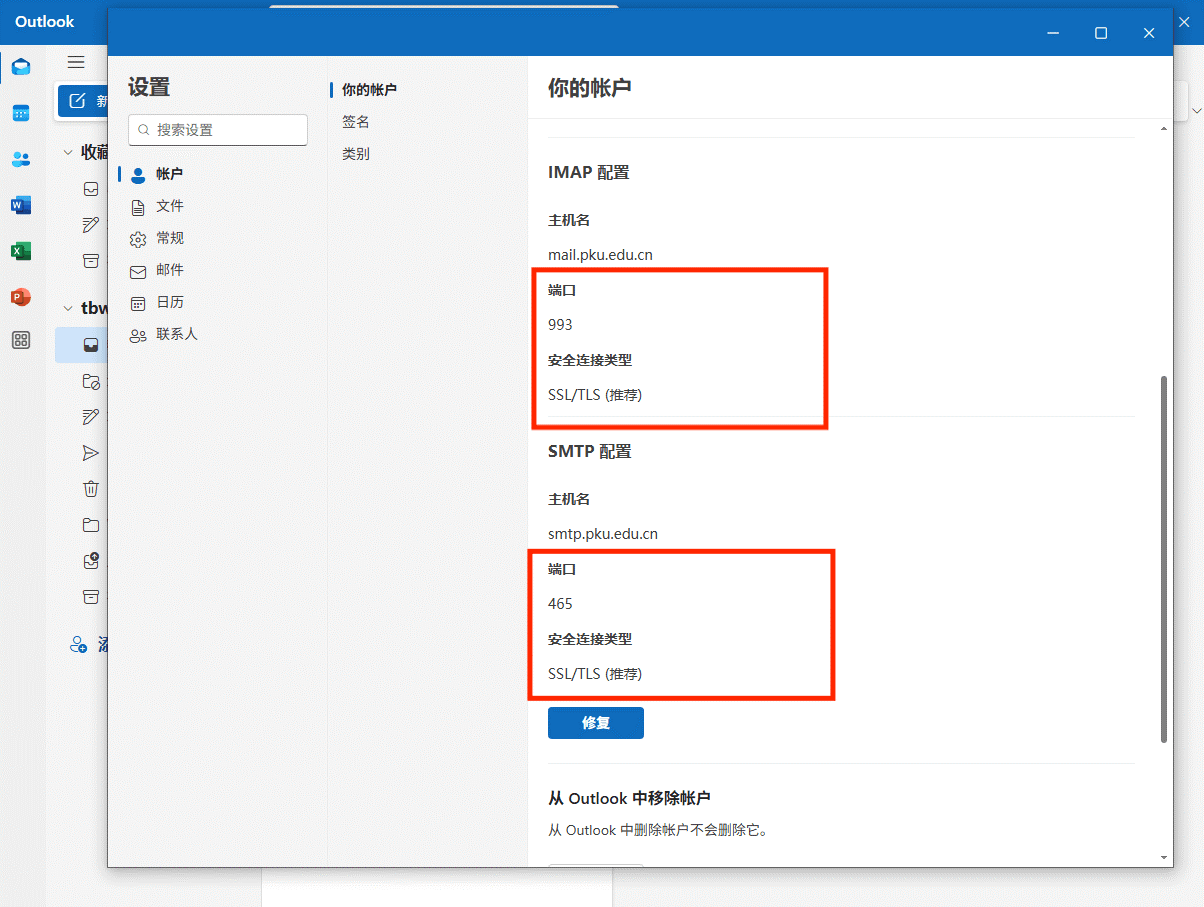The height and width of the screenshot is (907, 1204).
Task: Click the SMTP port value 465
Action: pyautogui.click(x=560, y=604)
